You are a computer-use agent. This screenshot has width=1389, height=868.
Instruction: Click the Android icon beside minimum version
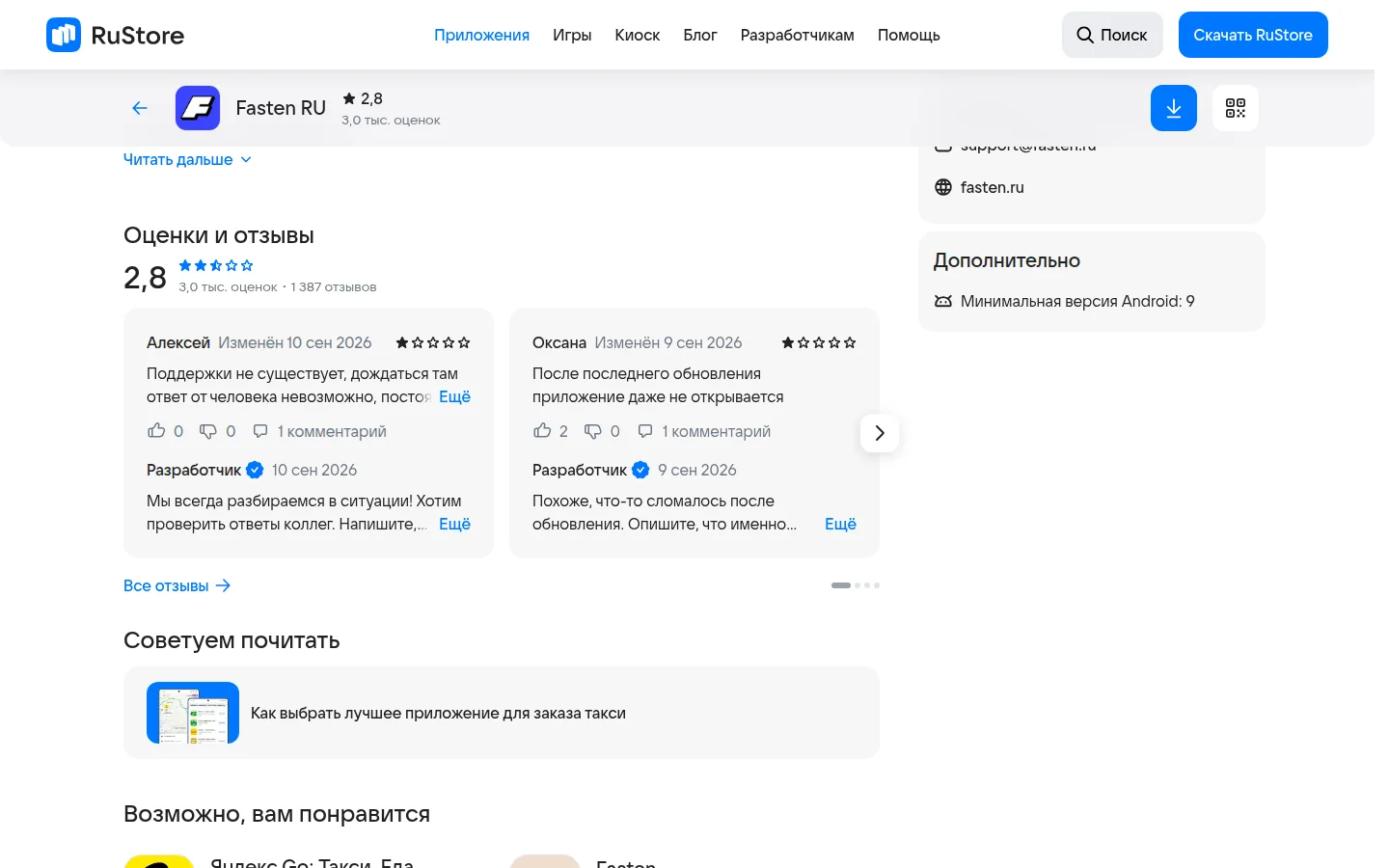943,301
